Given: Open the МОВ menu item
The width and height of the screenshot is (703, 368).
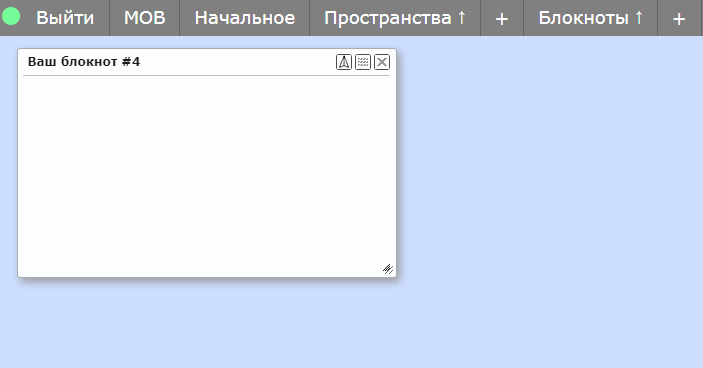Looking at the screenshot, I should coord(144,18).
